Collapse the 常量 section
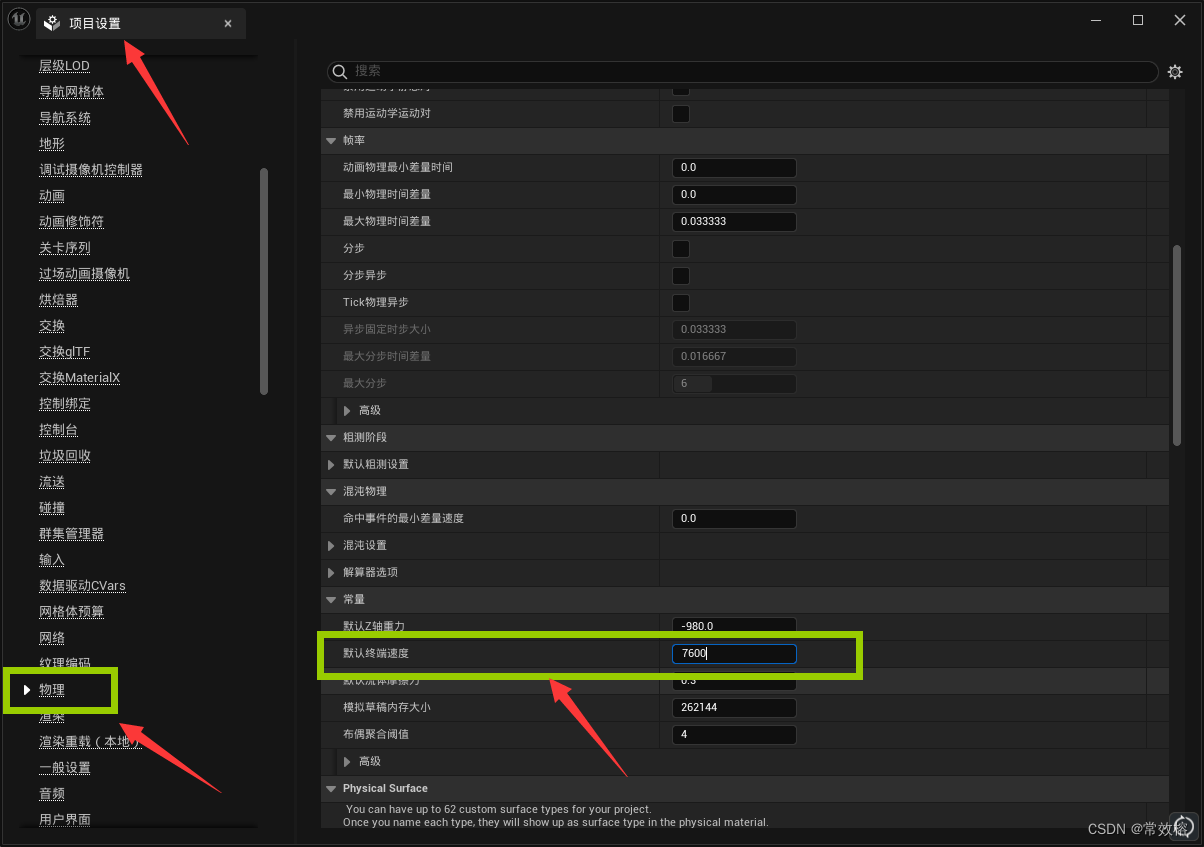Image resolution: width=1204 pixels, height=847 pixels. (x=331, y=599)
